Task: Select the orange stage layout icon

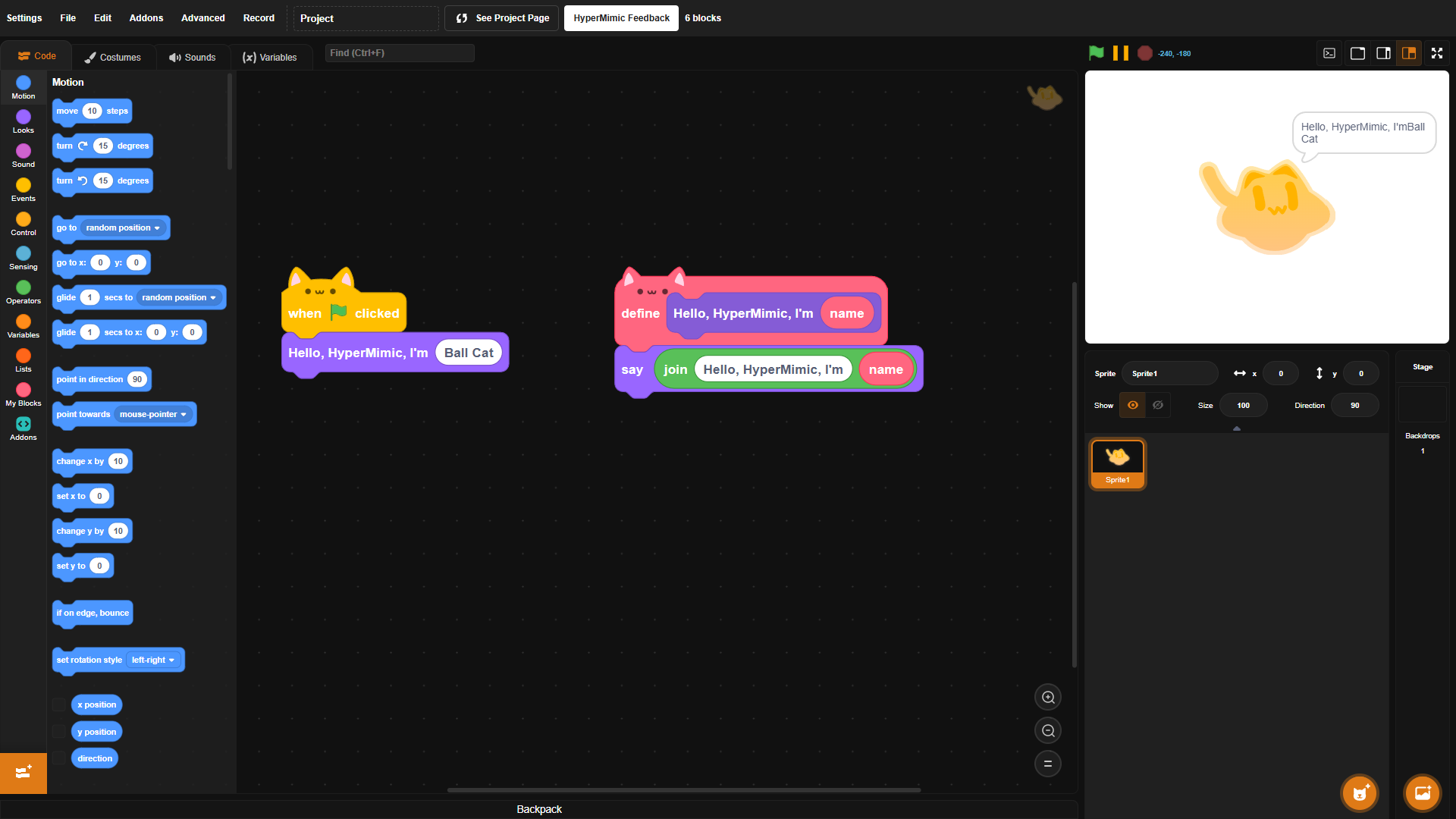Action: click(1409, 53)
